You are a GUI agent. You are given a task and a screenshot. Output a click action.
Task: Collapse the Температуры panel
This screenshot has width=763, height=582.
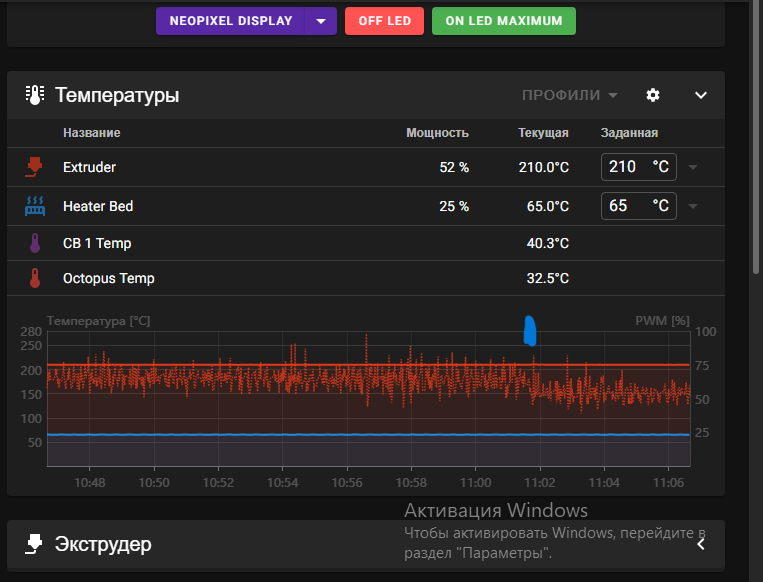(701, 95)
